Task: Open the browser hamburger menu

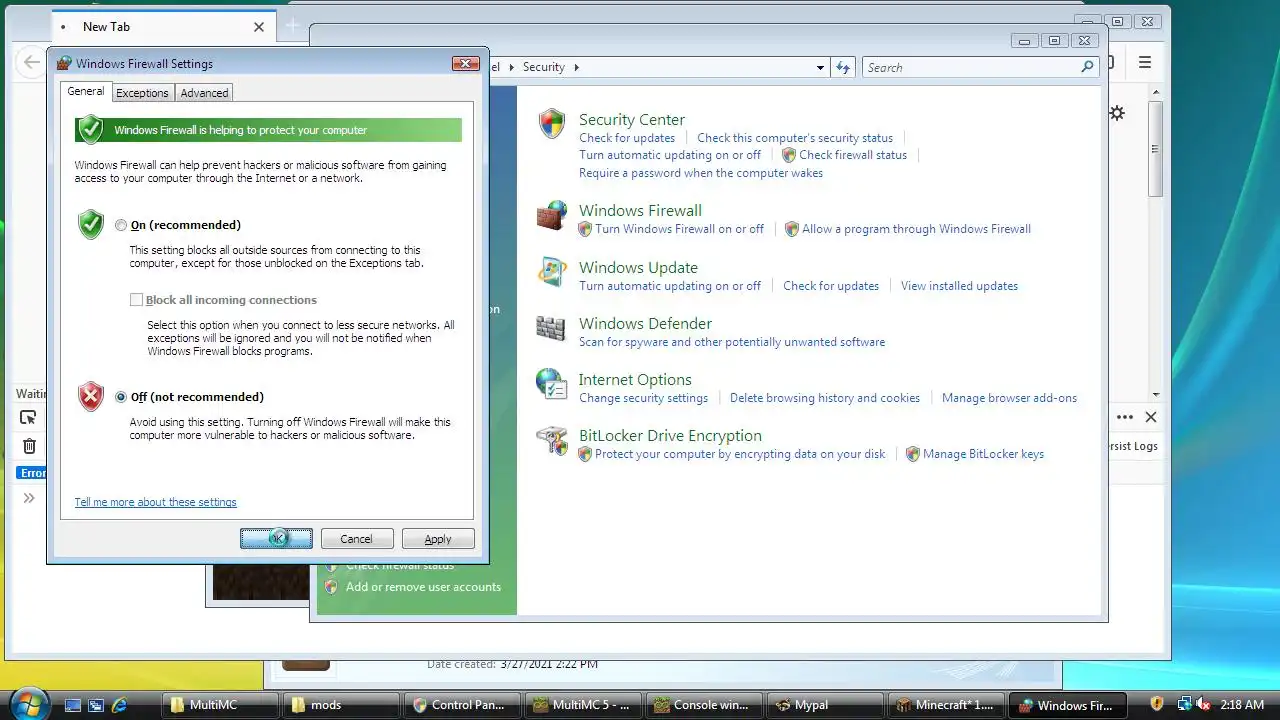Action: pyautogui.click(x=1145, y=62)
